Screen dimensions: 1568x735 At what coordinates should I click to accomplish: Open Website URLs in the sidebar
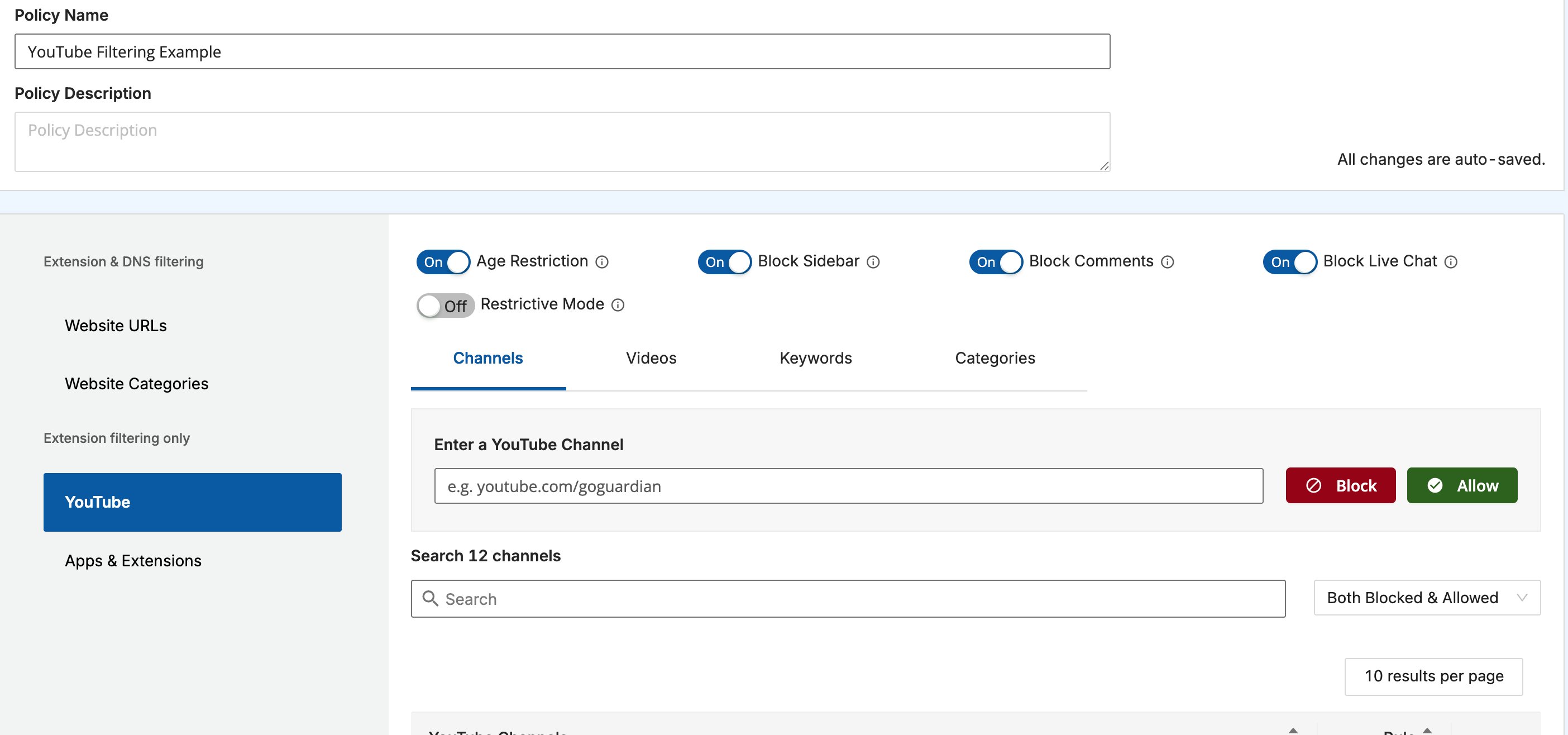click(x=116, y=326)
